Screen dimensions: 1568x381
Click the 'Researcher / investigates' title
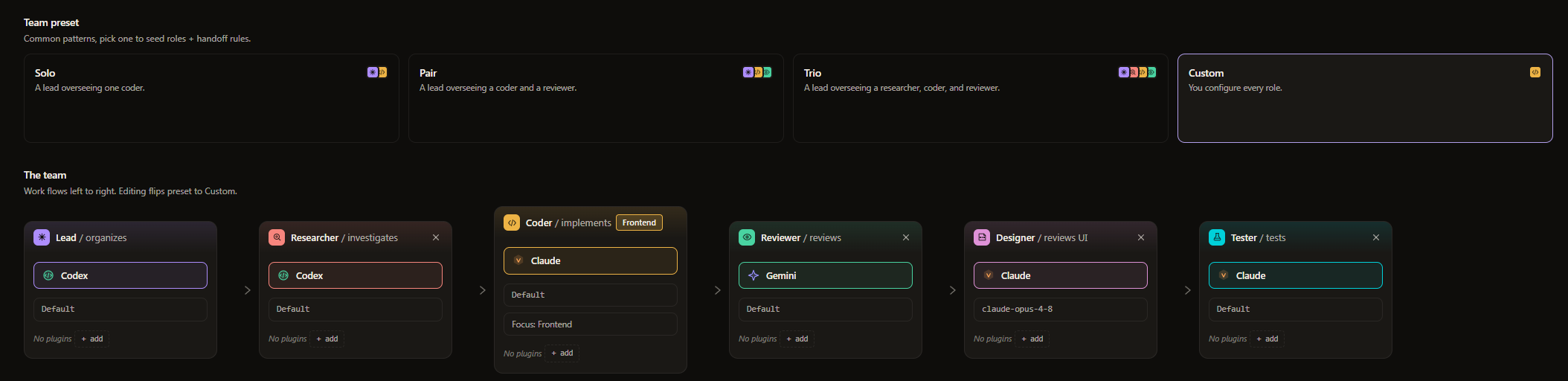click(x=344, y=238)
